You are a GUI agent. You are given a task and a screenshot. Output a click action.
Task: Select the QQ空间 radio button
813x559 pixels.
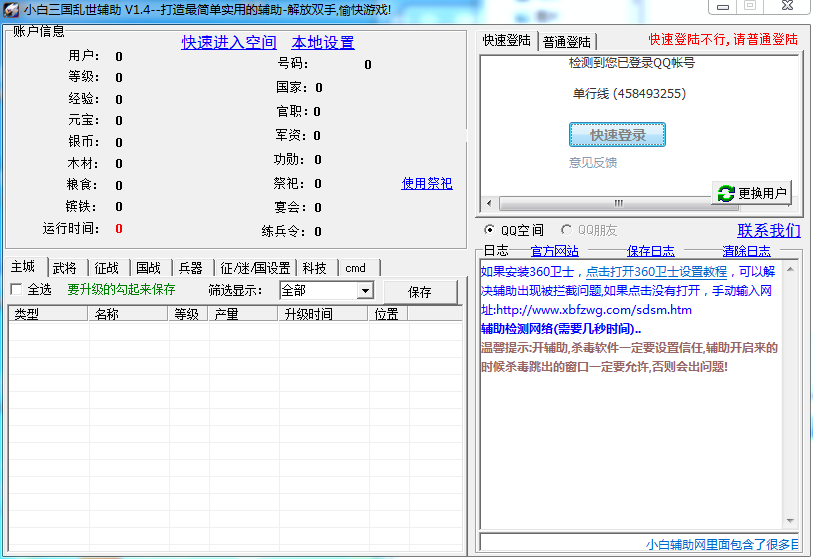pos(489,231)
